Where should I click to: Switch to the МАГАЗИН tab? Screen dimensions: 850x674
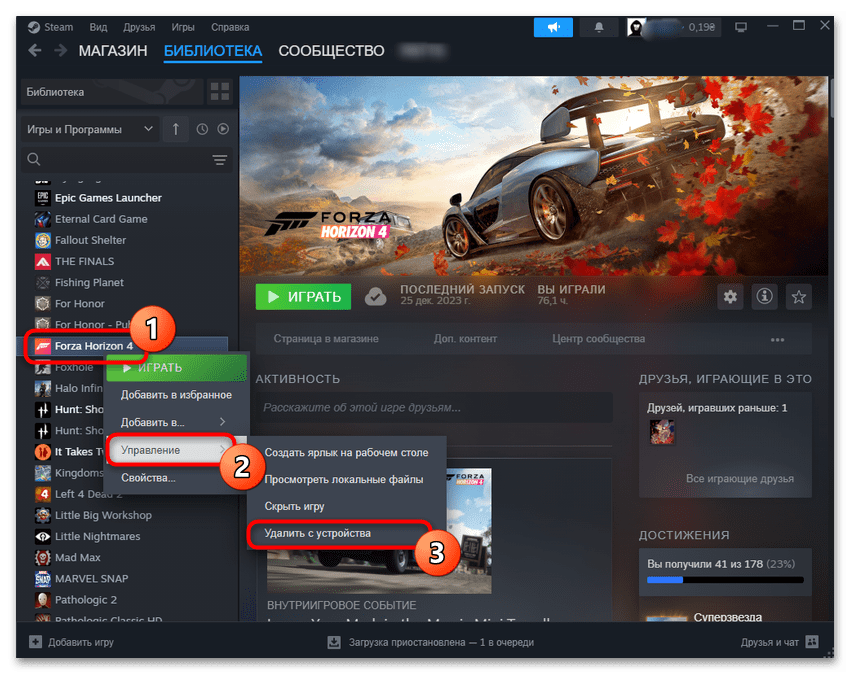(113, 51)
